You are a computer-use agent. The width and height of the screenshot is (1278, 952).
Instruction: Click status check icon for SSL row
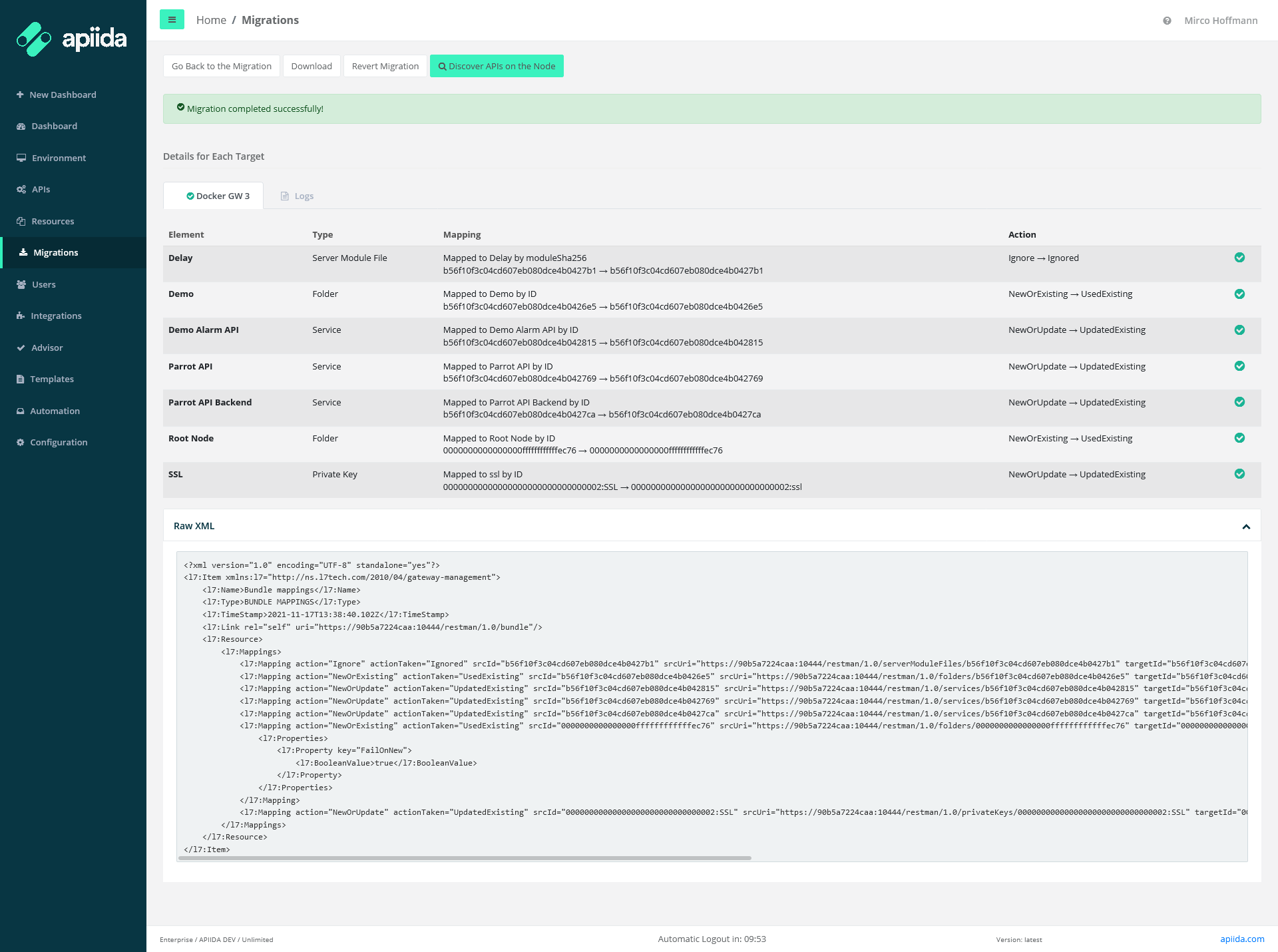coord(1239,474)
